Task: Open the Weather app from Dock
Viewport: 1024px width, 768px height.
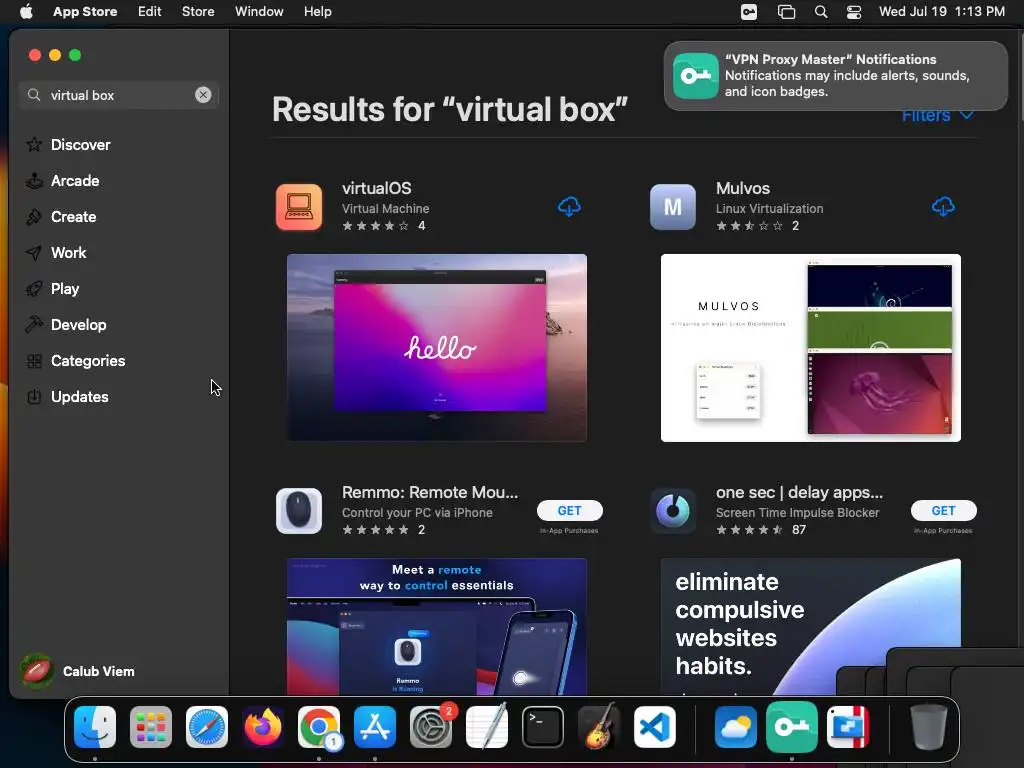Action: click(736, 727)
